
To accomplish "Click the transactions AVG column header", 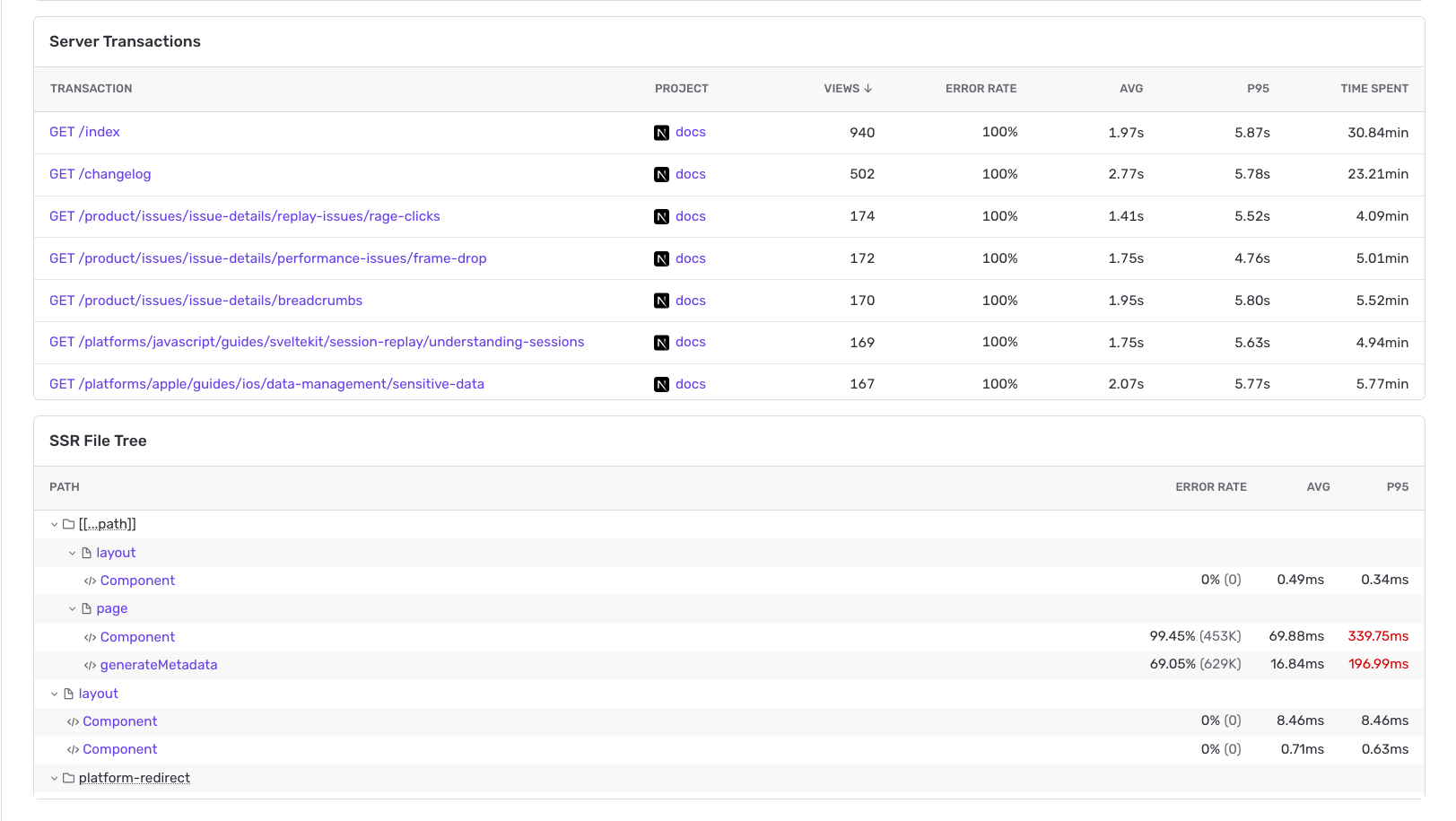I will click(1131, 89).
